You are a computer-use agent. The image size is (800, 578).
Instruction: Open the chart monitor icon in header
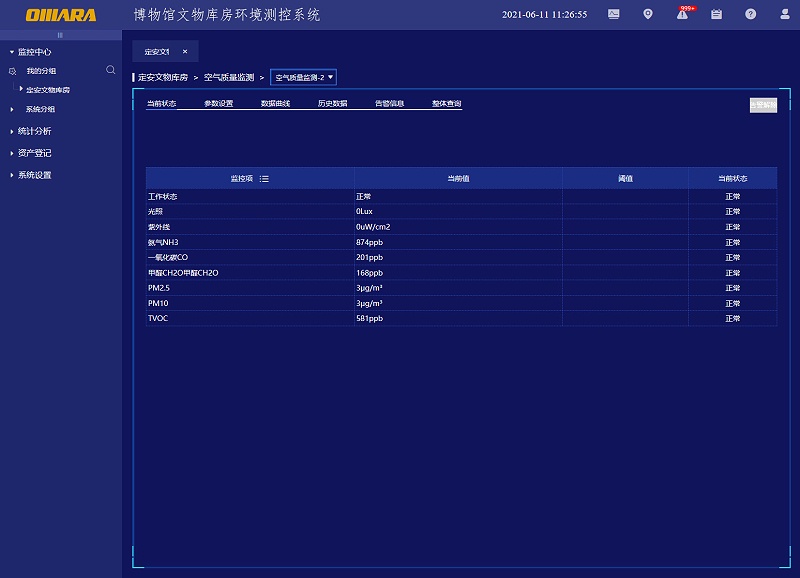pyautogui.click(x=613, y=14)
